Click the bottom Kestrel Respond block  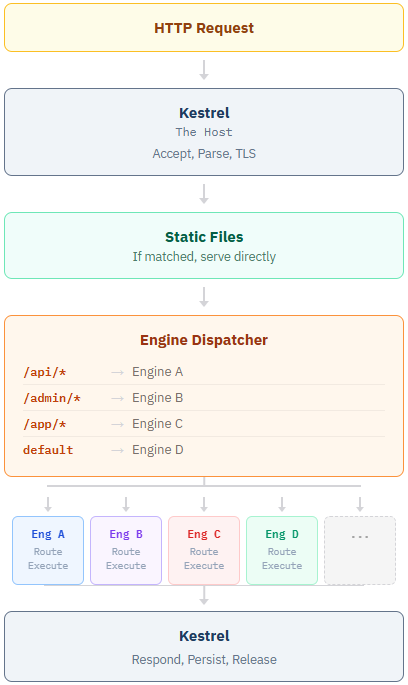pos(204,647)
